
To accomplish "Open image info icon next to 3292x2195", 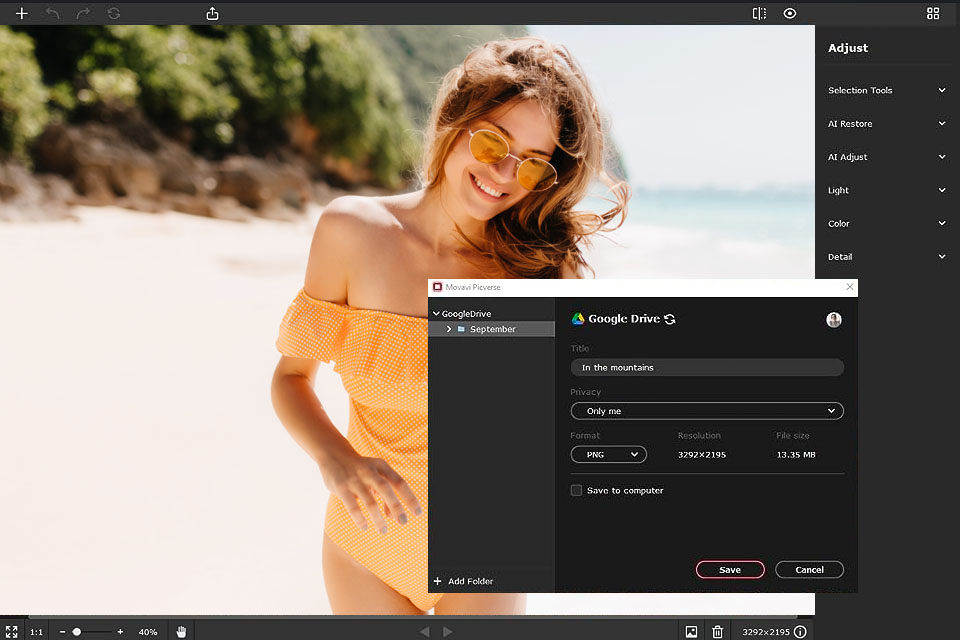I will (800, 631).
